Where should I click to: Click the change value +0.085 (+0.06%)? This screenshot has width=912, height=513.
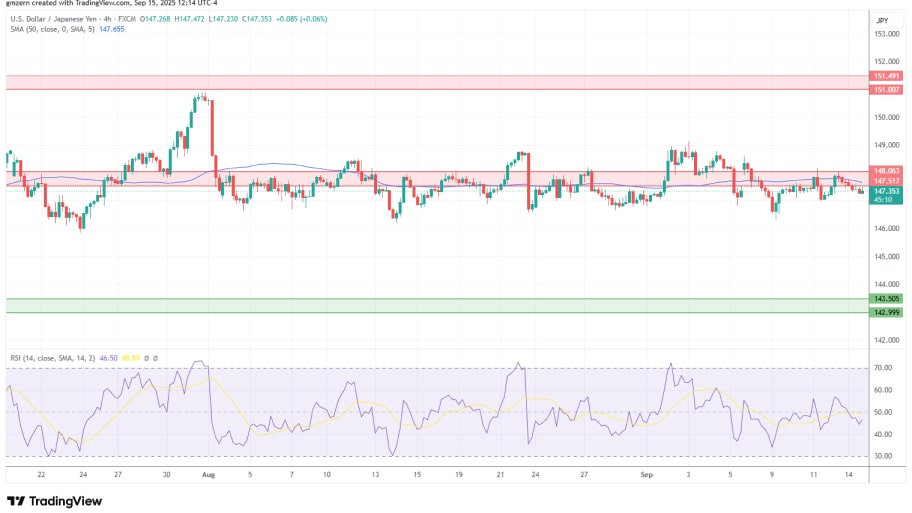pos(301,19)
